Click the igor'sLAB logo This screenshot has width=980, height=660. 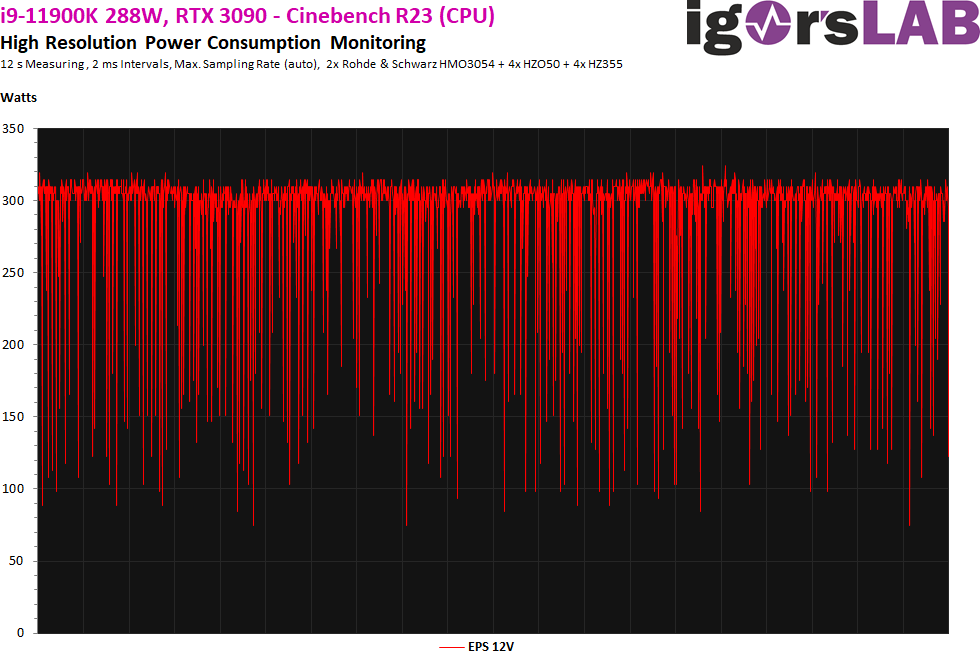(832, 27)
